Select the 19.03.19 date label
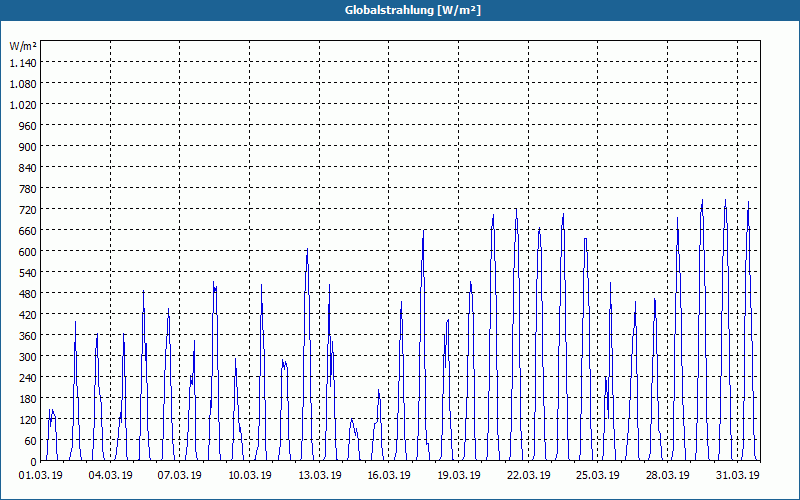 click(459, 476)
